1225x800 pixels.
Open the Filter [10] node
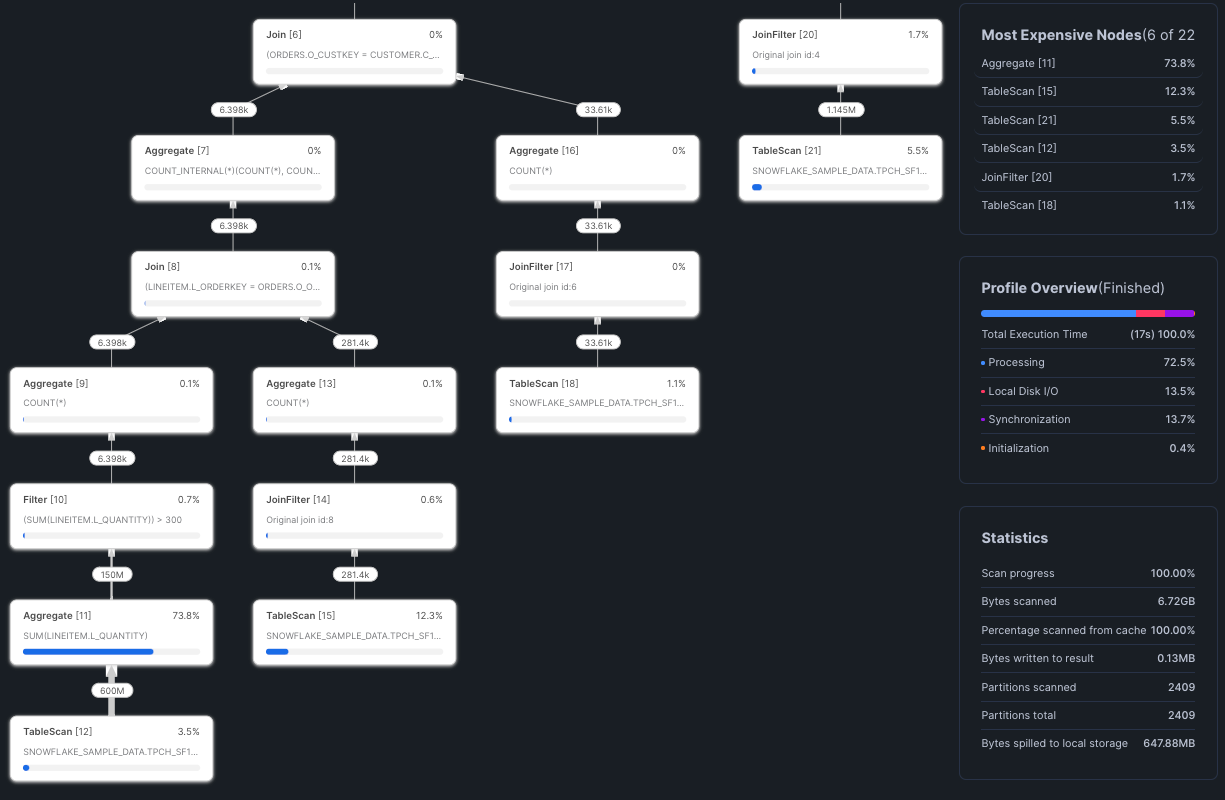110,516
